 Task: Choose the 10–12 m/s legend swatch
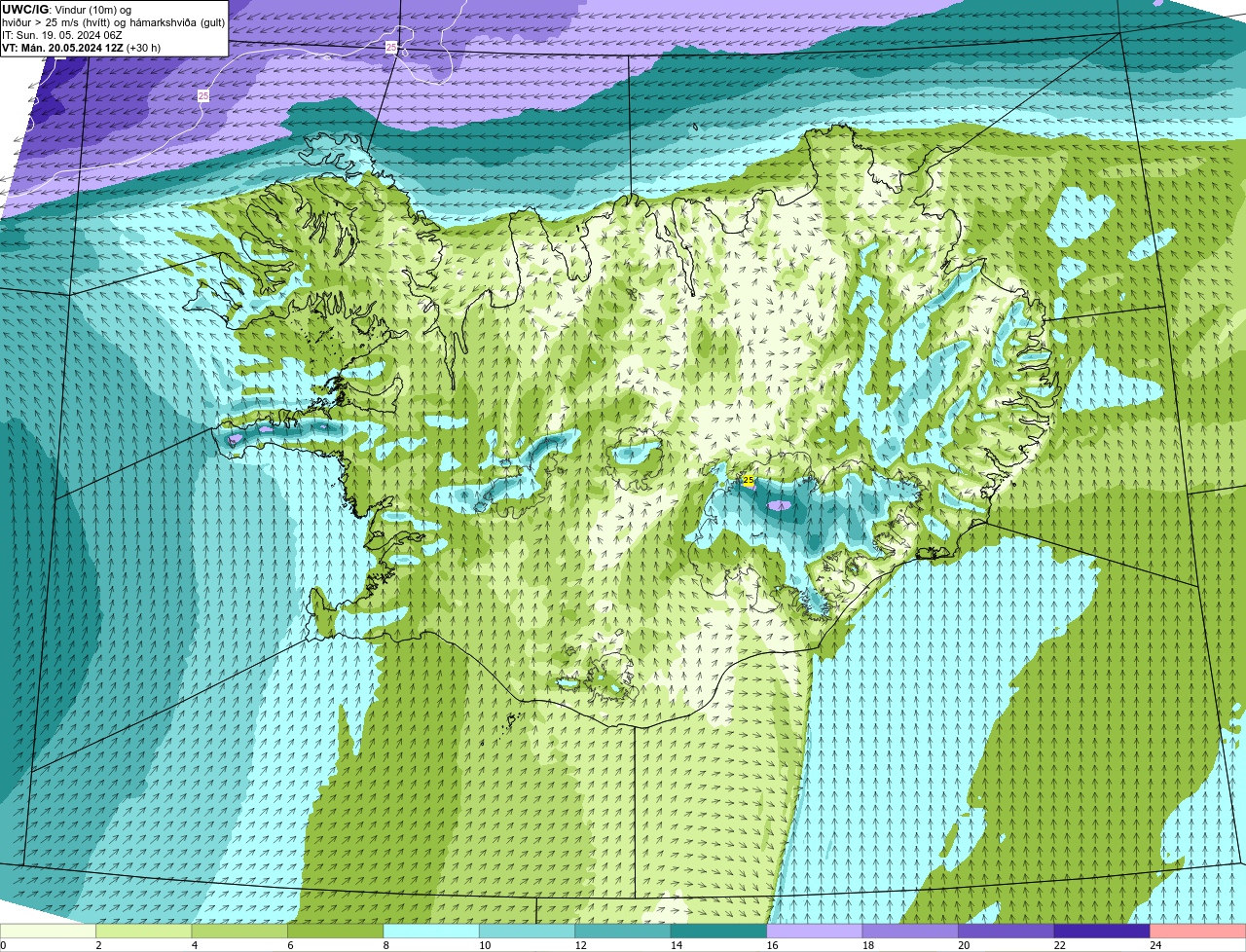[x=528, y=931]
